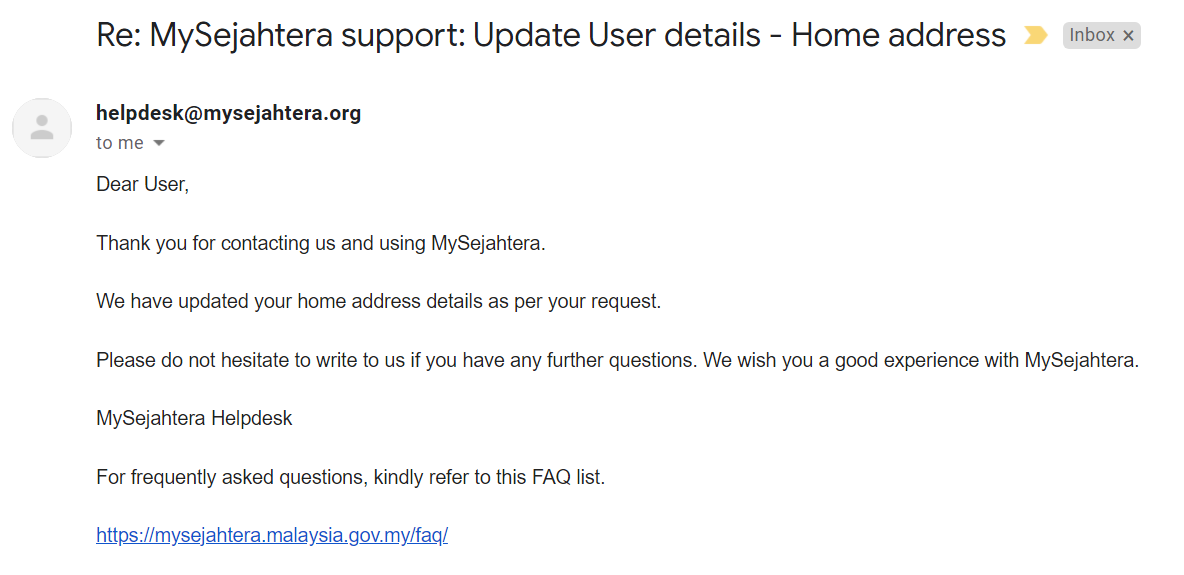Click the Inbox label tag
1184x575 pixels.
(1091, 36)
